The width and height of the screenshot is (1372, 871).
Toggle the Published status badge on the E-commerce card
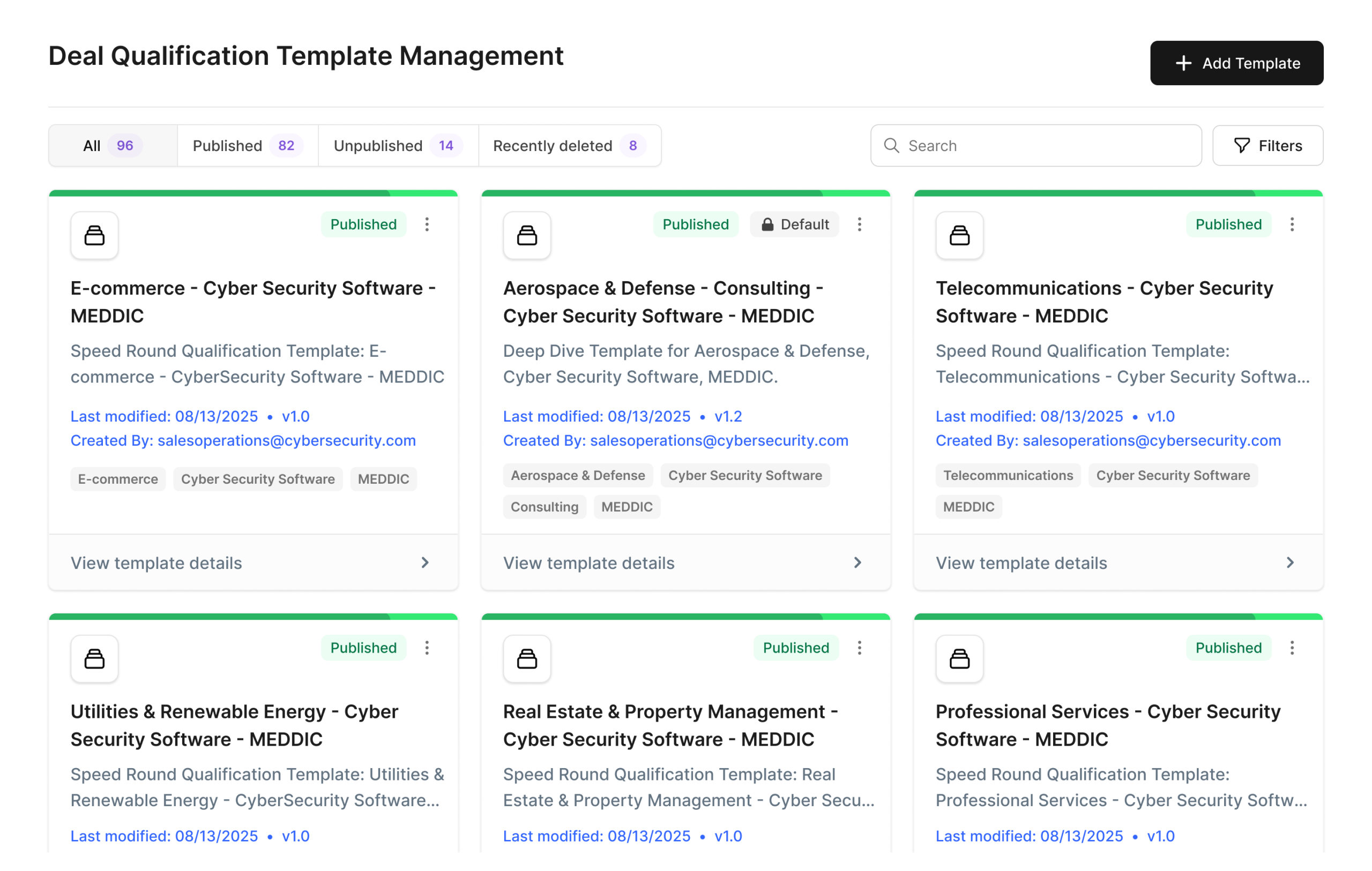tap(363, 224)
